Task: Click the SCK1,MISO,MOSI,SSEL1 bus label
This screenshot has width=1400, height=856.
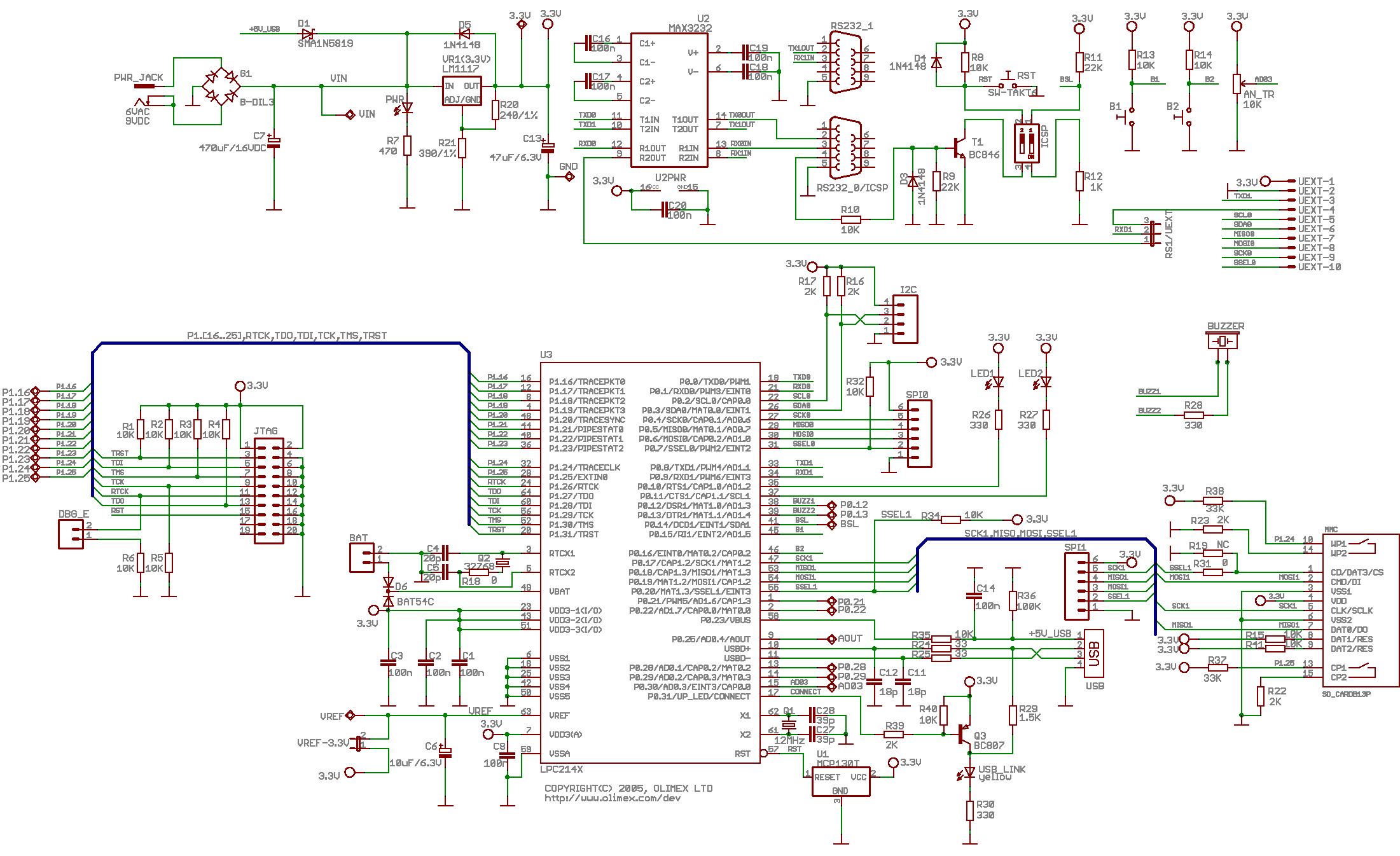Action: pyautogui.click(x=1020, y=534)
